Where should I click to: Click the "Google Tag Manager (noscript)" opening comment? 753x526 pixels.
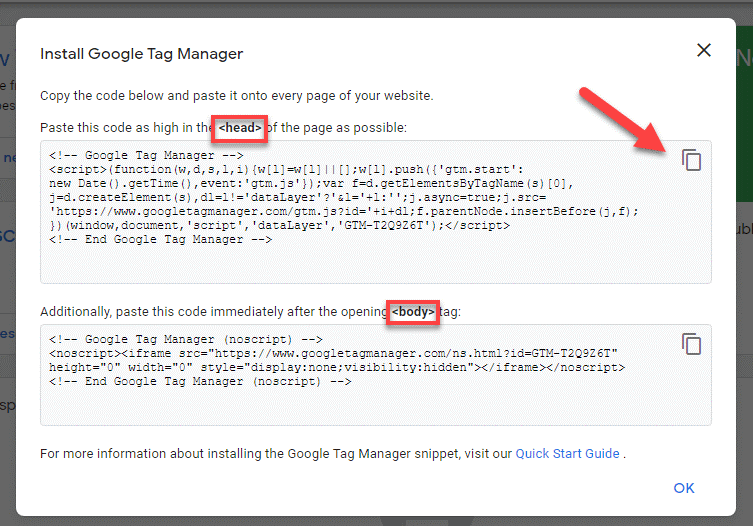[185, 340]
